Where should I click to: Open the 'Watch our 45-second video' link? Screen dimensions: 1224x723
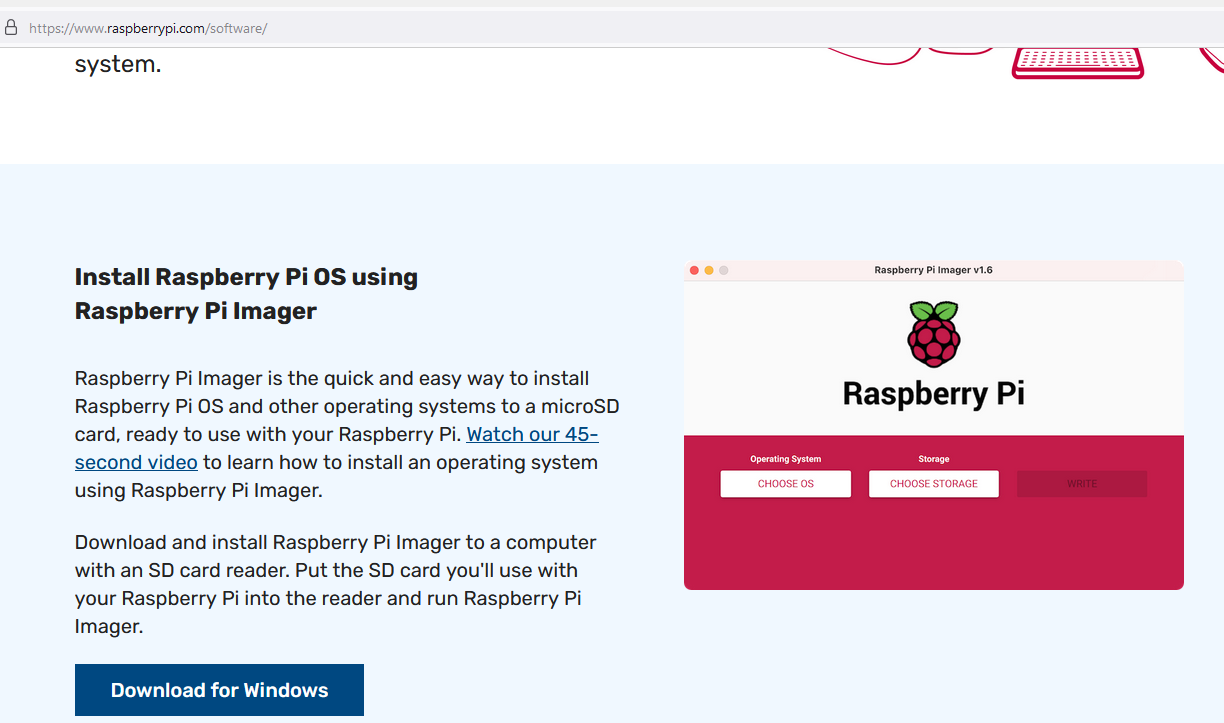336,448
